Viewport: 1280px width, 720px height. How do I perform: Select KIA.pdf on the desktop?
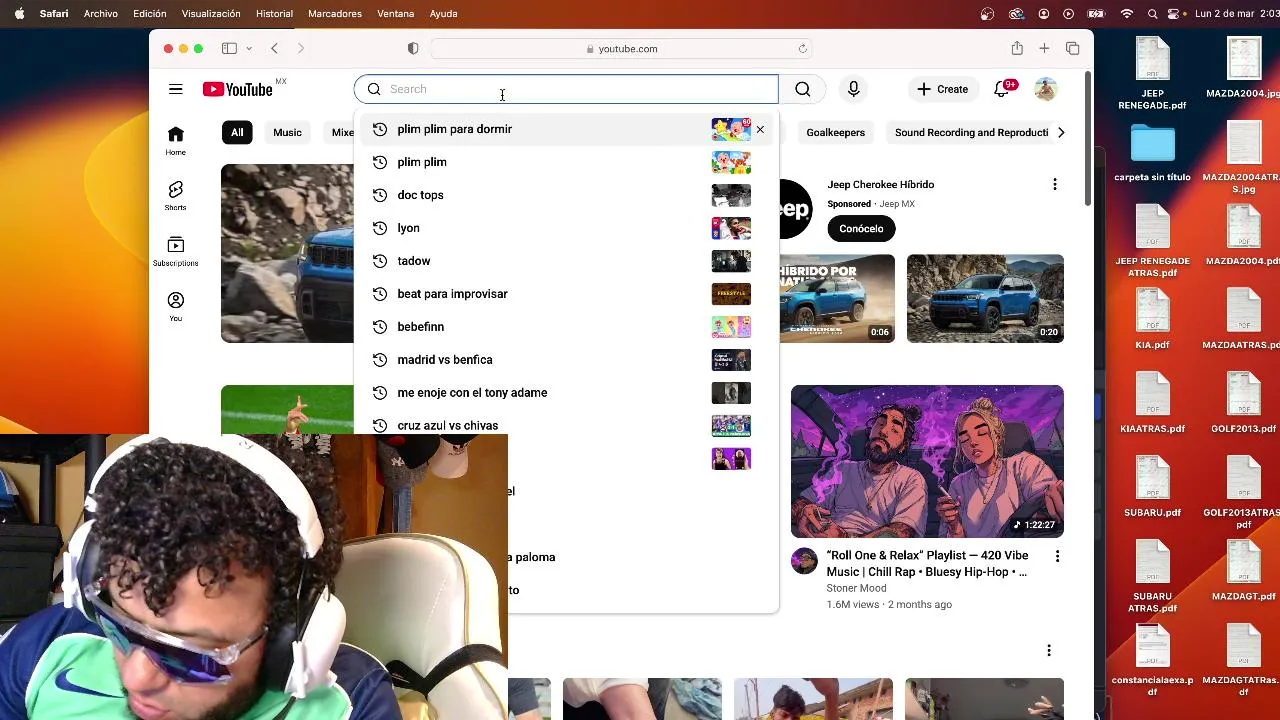point(1152,318)
